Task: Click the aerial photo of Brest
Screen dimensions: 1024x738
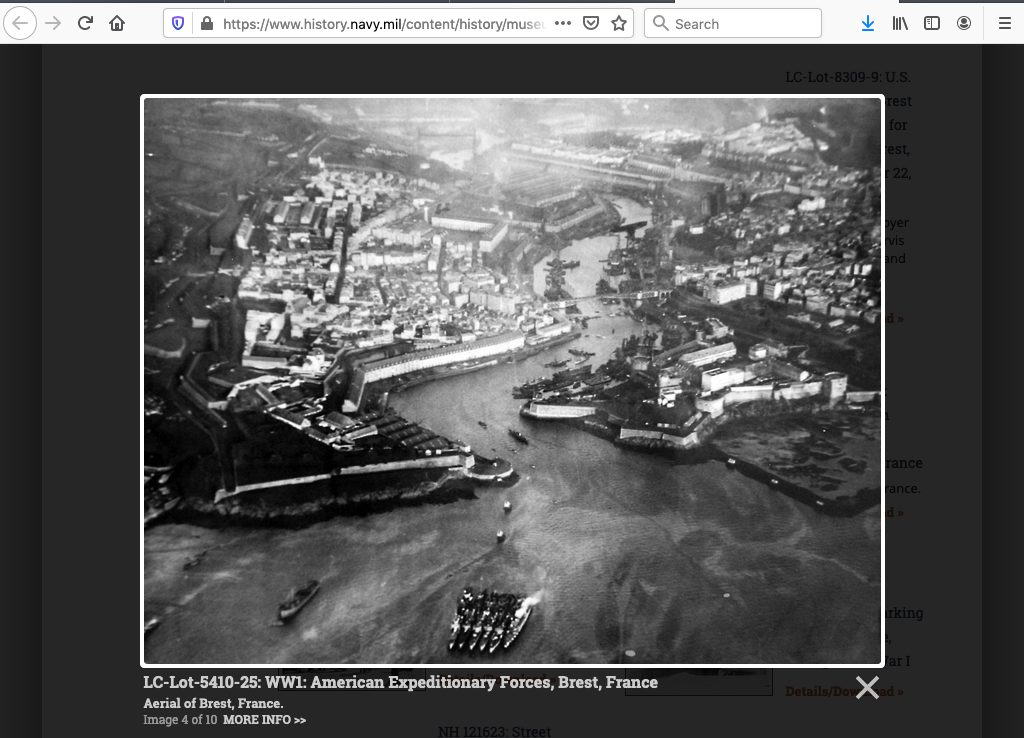Action: pyautogui.click(x=512, y=380)
